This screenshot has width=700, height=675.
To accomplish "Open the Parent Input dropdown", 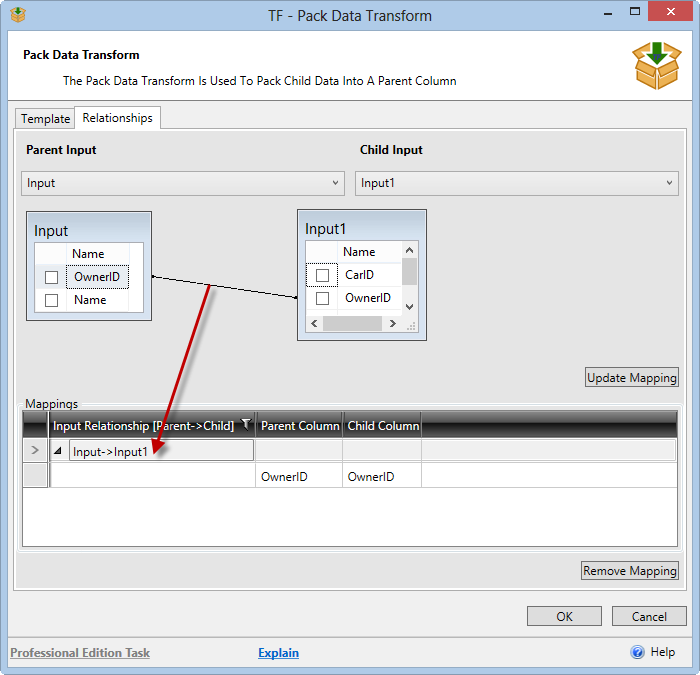I will pyautogui.click(x=182, y=183).
